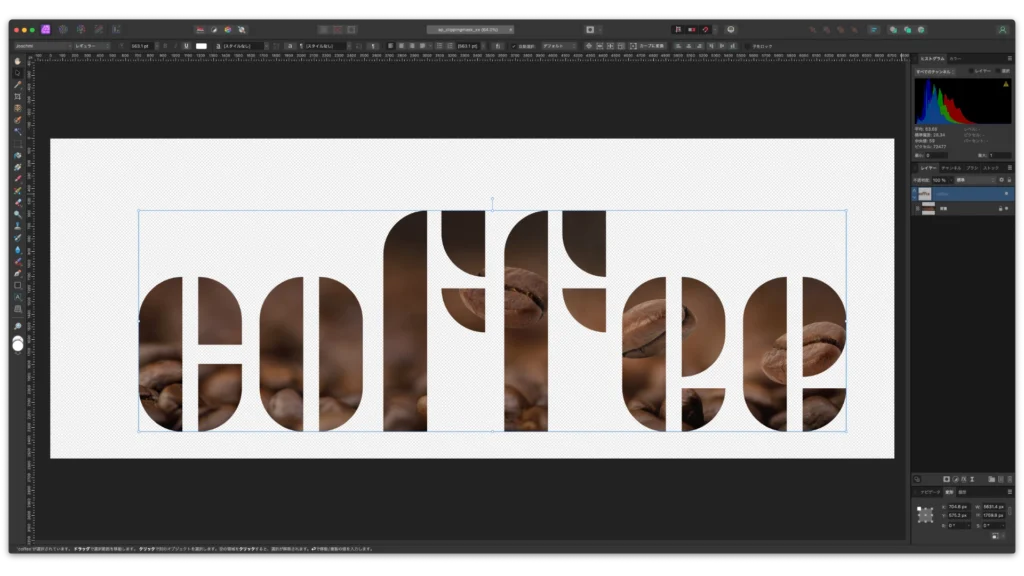1024x576 pixels.
Task: Select the Crop tool
Action: (18, 96)
